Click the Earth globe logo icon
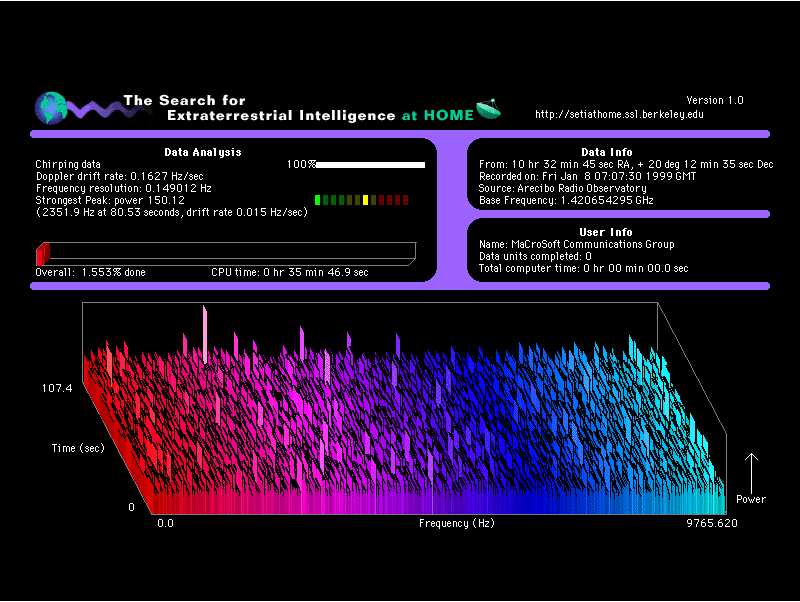 tap(49, 106)
